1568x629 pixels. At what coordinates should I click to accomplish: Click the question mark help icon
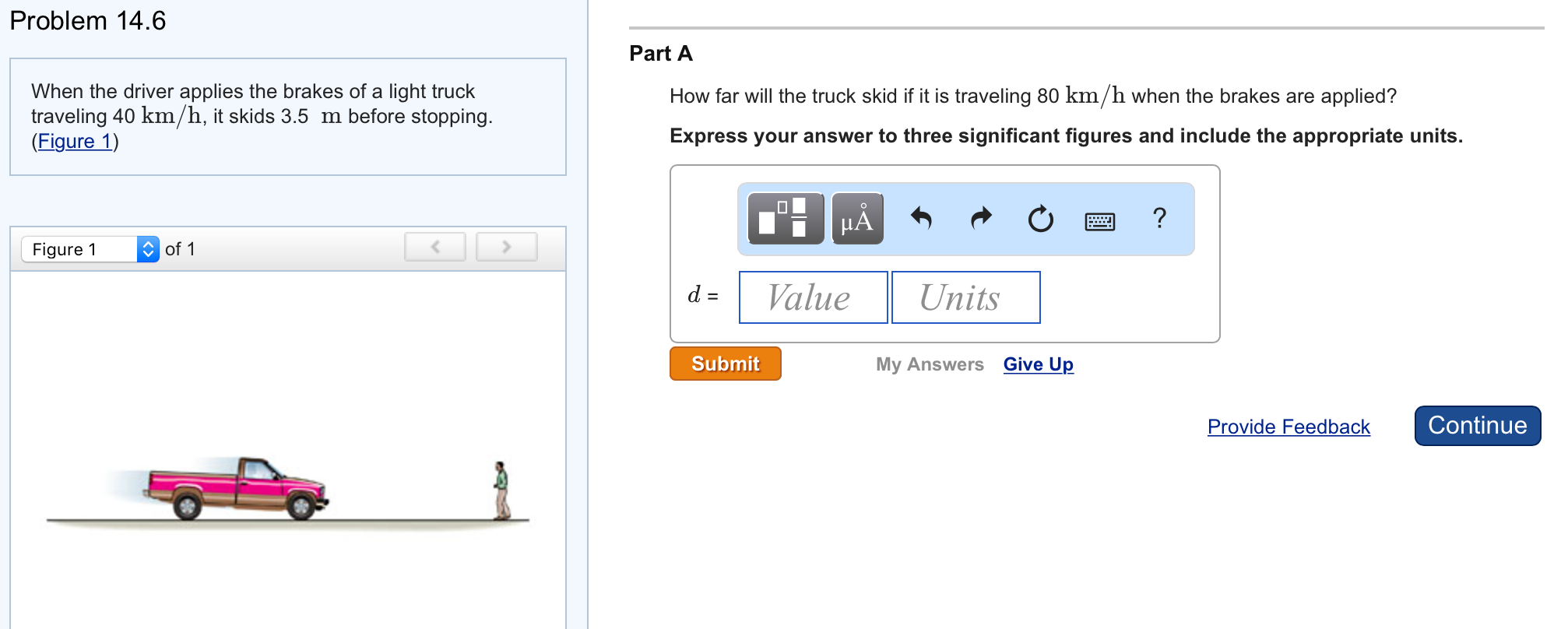coord(1159,218)
